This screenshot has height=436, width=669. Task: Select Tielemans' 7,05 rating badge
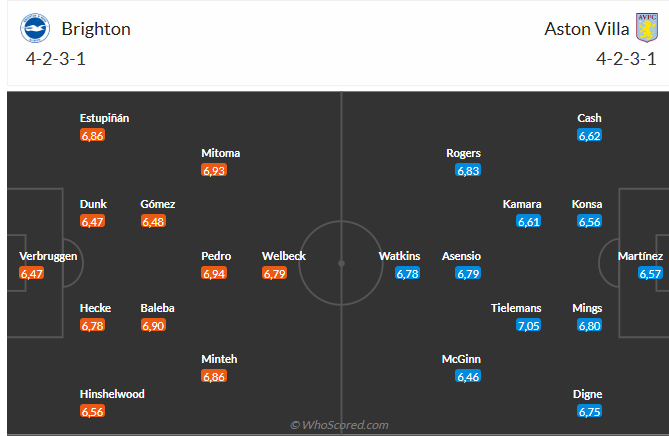529,326
